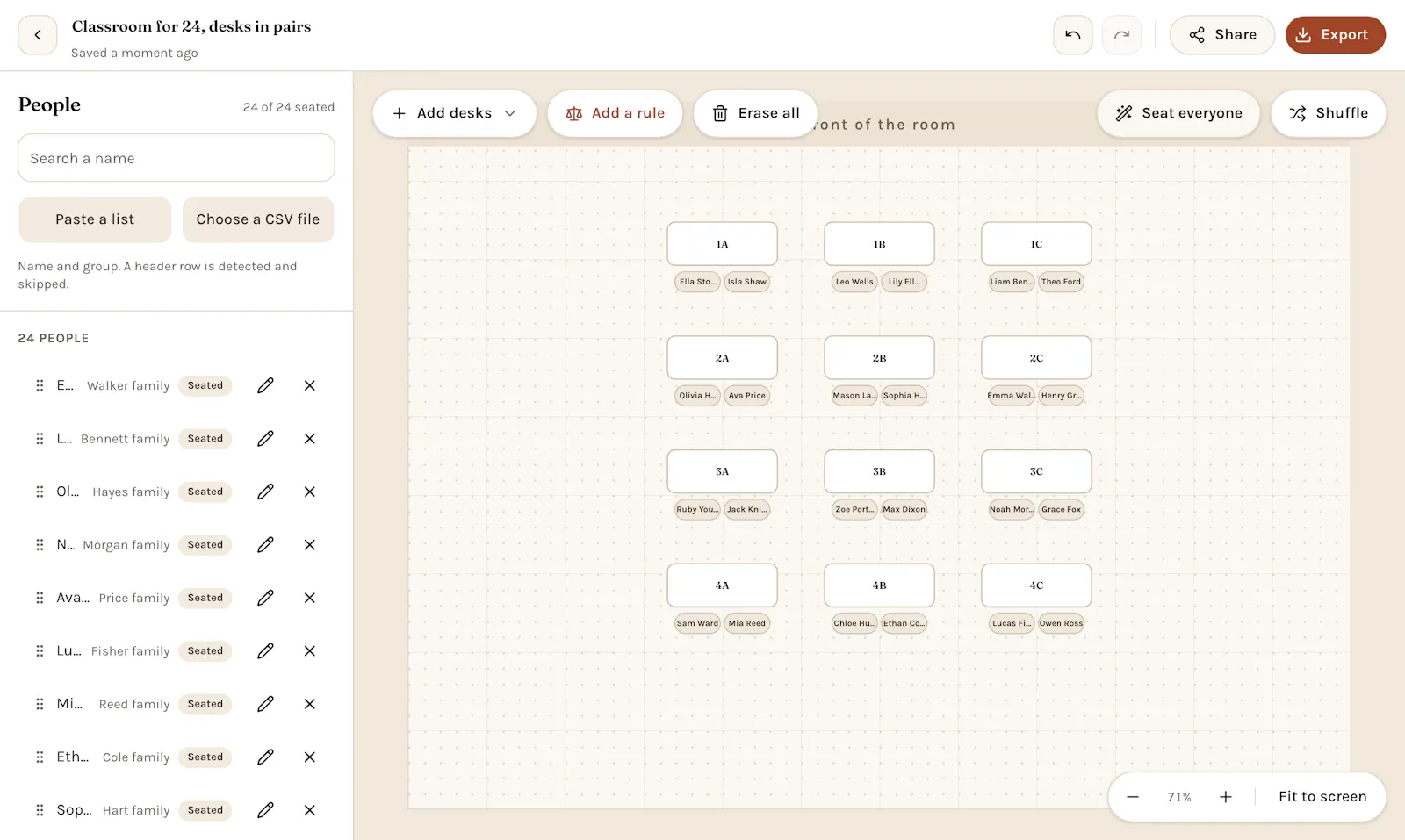The height and width of the screenshot is (840, 1405).
Task: Click the Isla Shaw seat chip
Action: [746, 282]
